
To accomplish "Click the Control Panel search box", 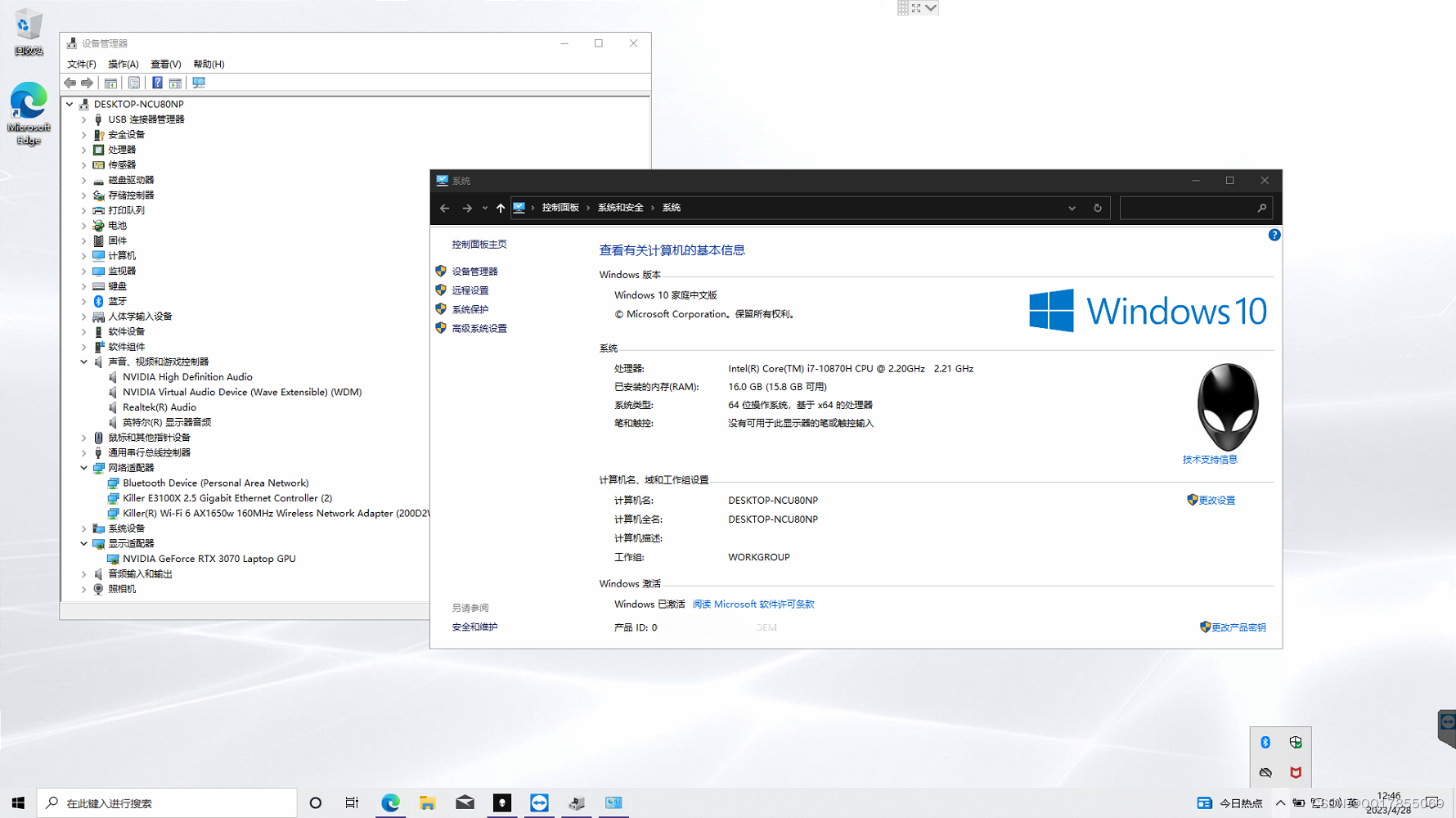I will (1196, 208).
